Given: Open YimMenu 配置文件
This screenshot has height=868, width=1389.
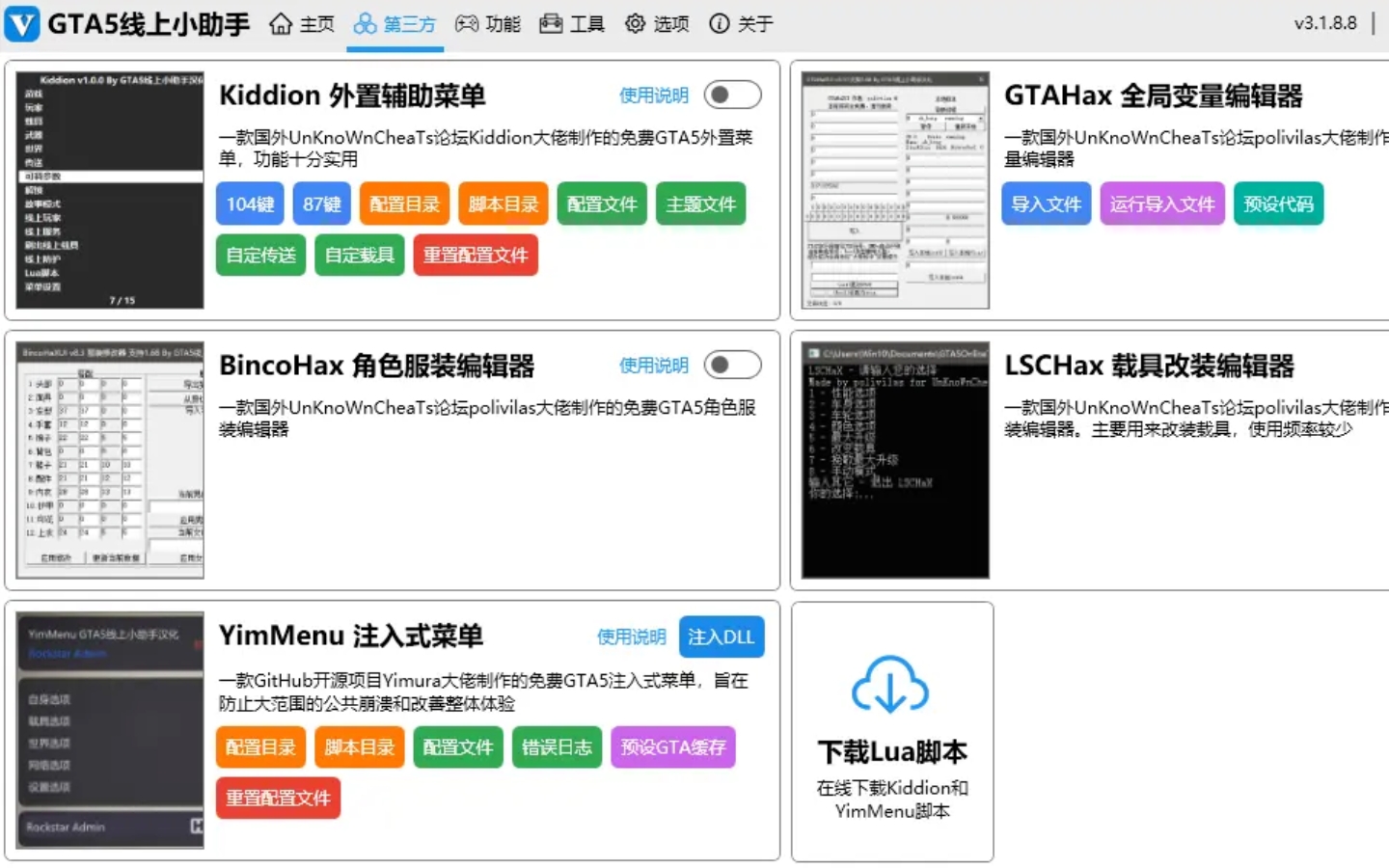Looking at the screenshot, I should (x=458, y=746).
